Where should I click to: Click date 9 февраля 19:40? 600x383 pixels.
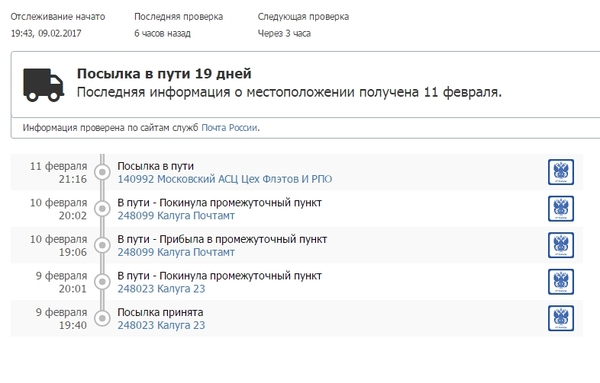click(x=61, y=319)
